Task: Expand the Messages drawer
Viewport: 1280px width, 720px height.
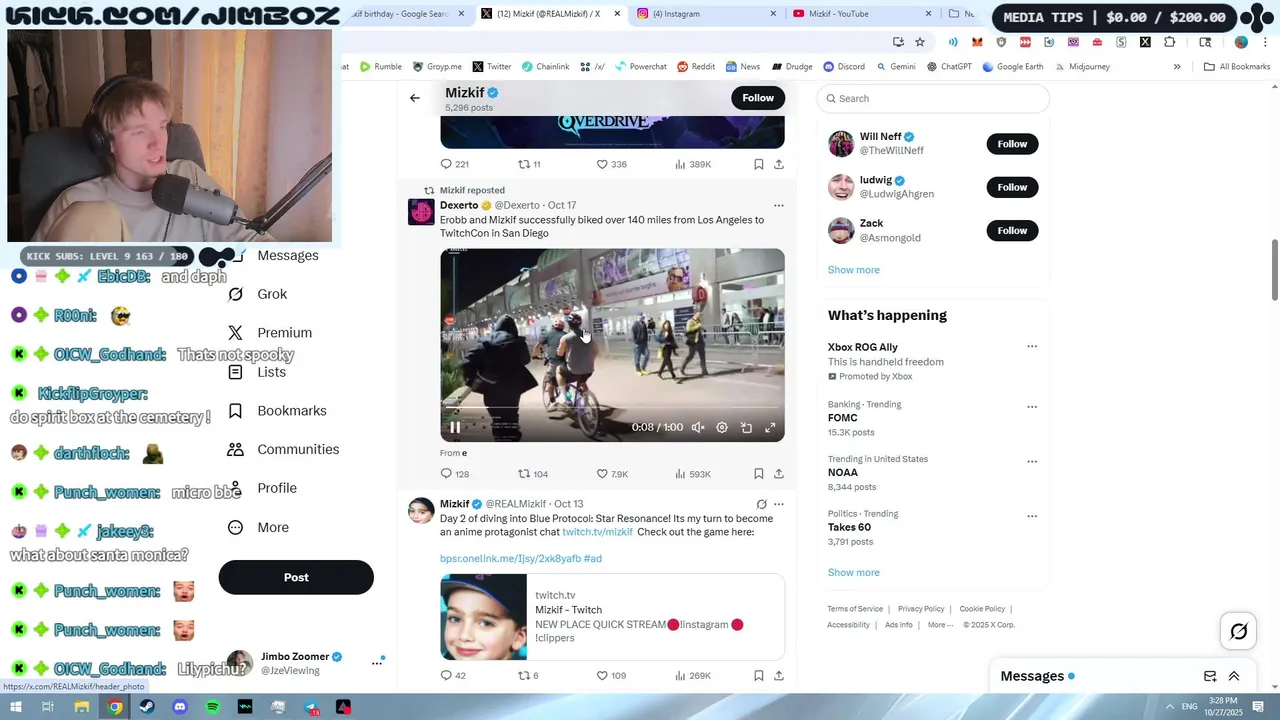Action: point(1234,676)
